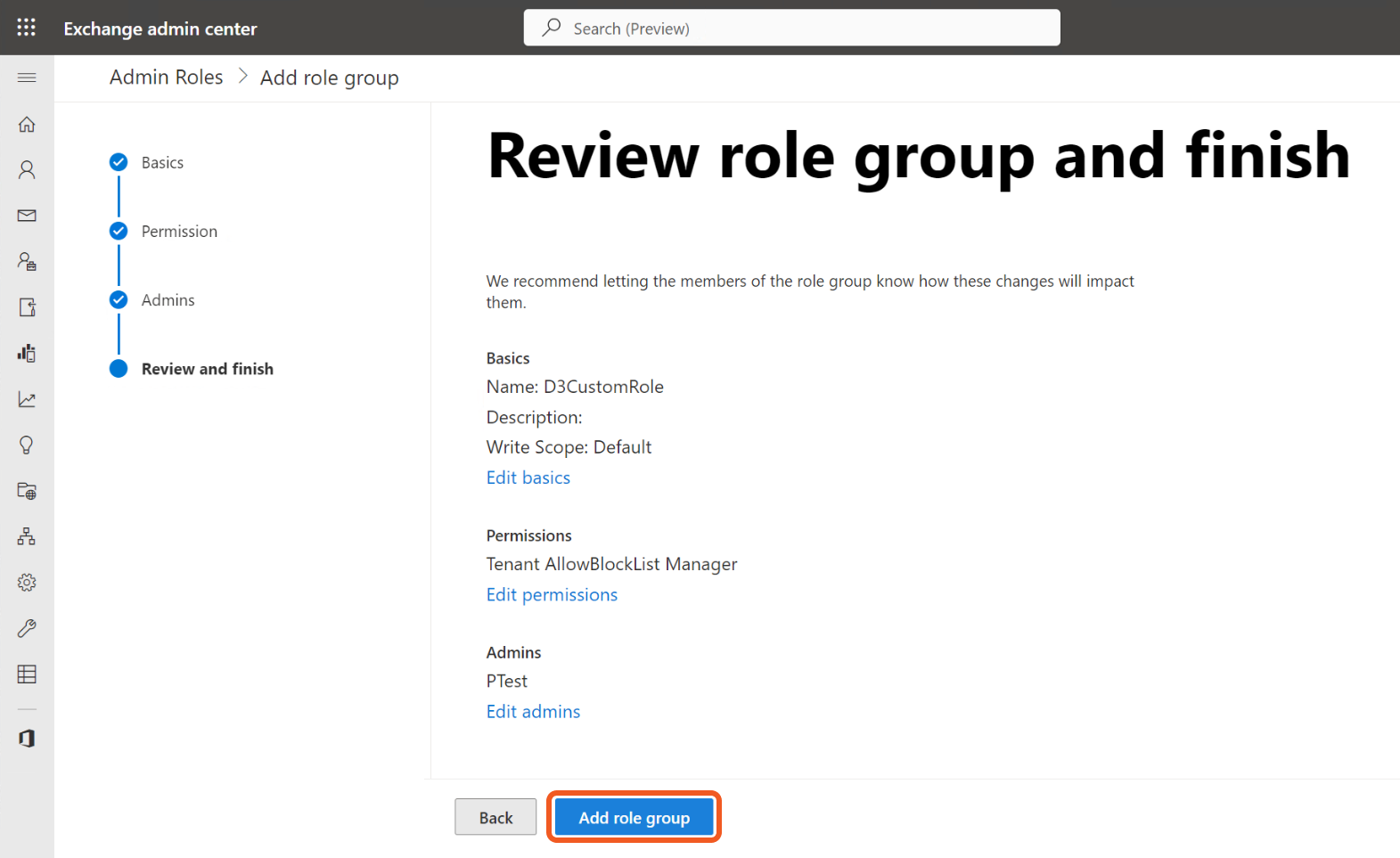Click the Edit basics link
1400x858 pixels.
pos(528,478)
